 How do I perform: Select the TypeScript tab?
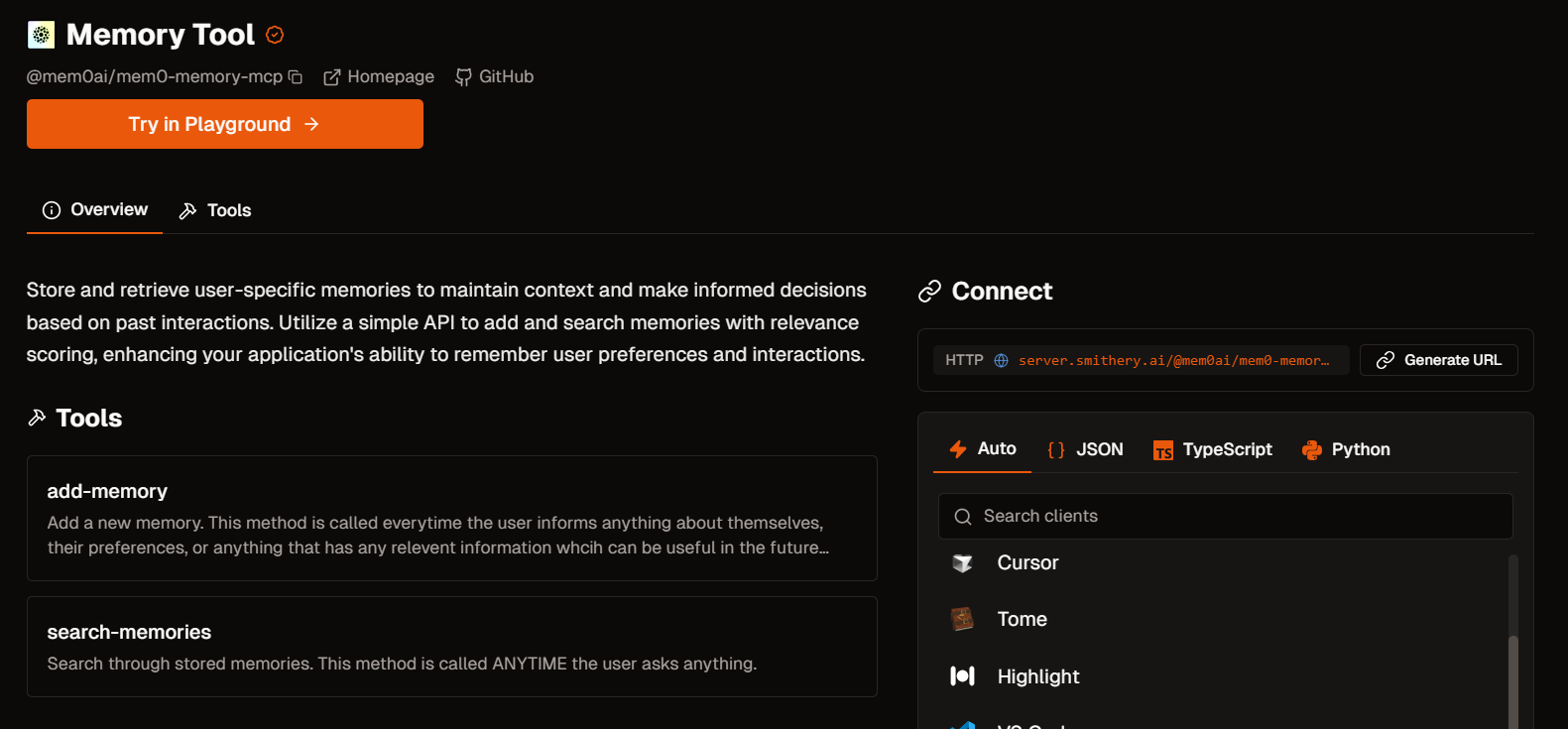point(1213,449)
